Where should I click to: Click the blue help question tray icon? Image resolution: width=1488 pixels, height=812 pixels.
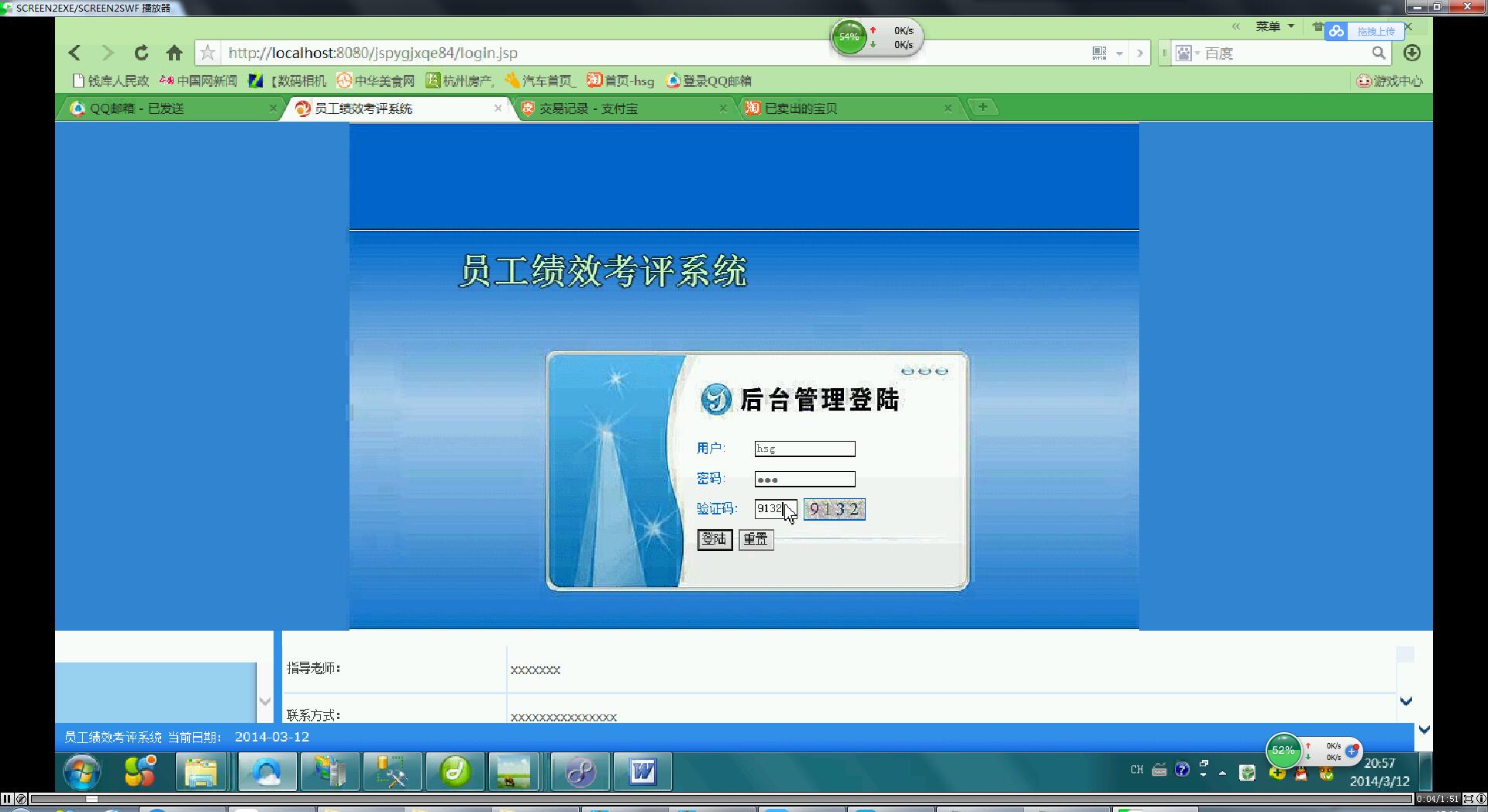pyautogui.click(x=1182, y=769)
